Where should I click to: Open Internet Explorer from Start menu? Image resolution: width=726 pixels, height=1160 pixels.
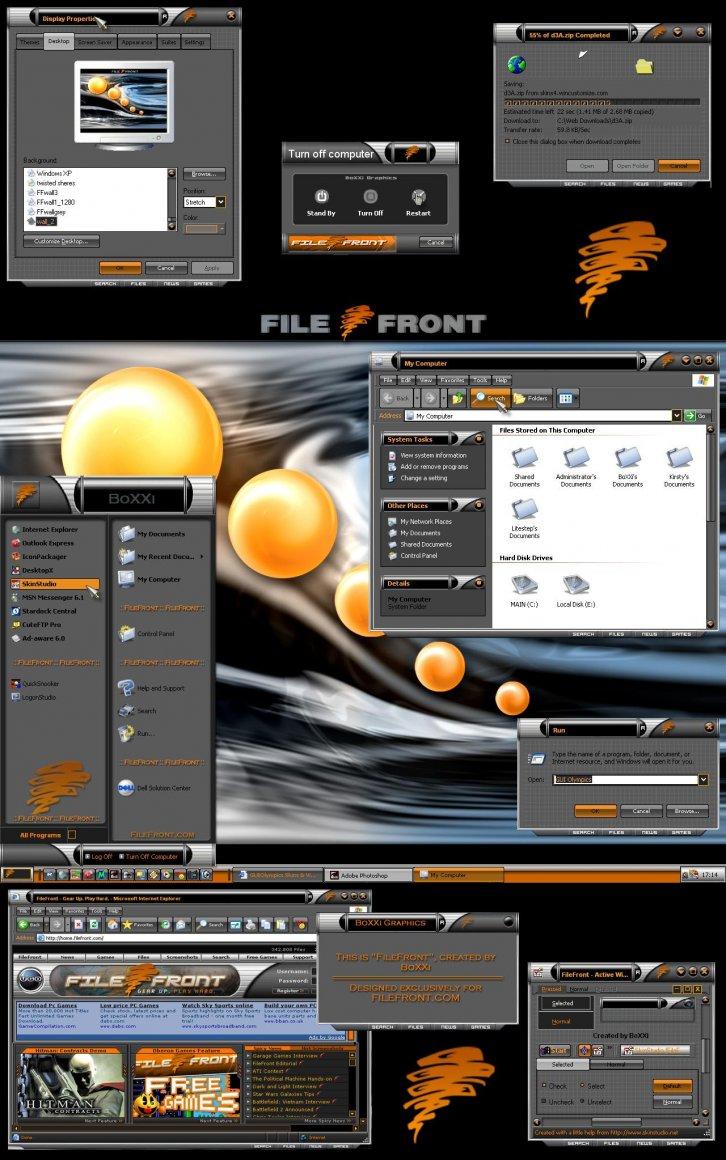44,530
